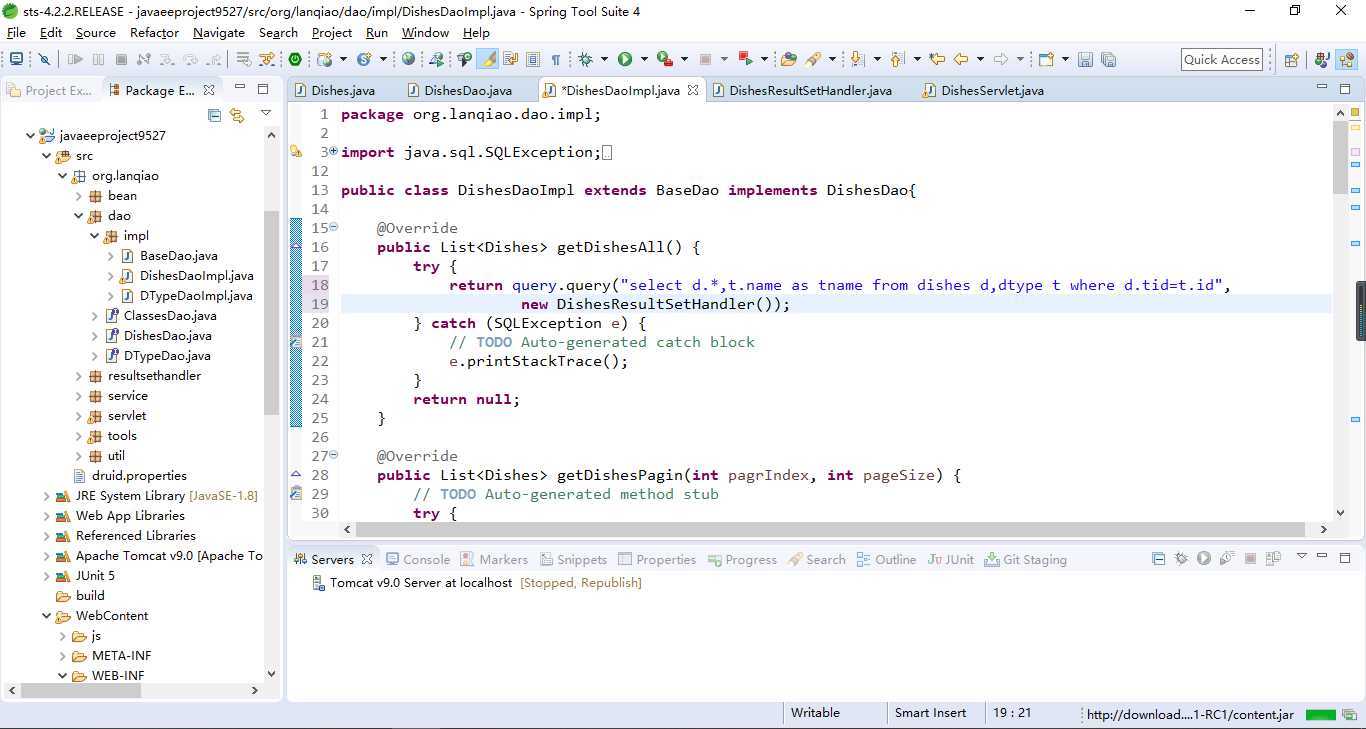Open the Refactor menu
This screenshot has height=729, width=1366.
click(154, 32)
